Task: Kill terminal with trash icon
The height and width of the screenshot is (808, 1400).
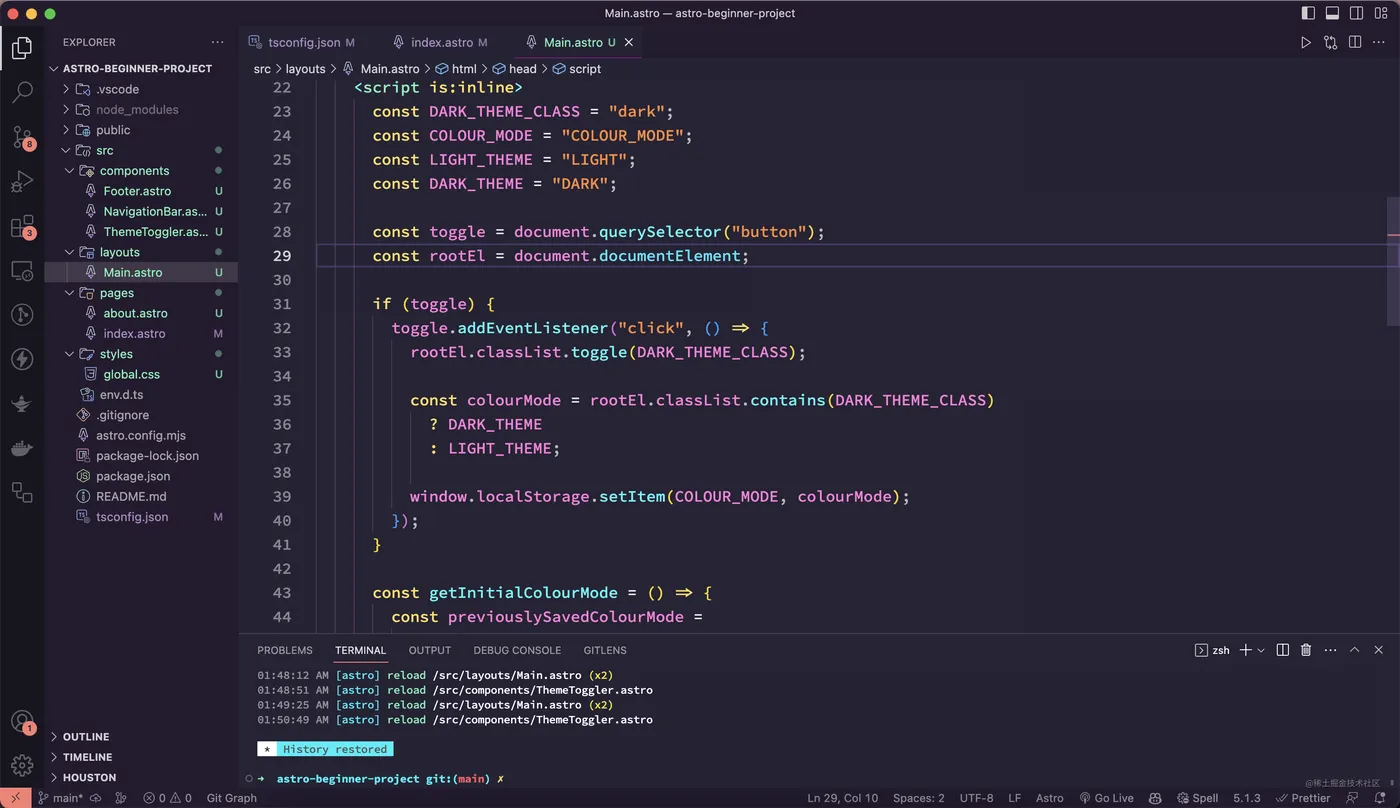Action: point(1306,650)
